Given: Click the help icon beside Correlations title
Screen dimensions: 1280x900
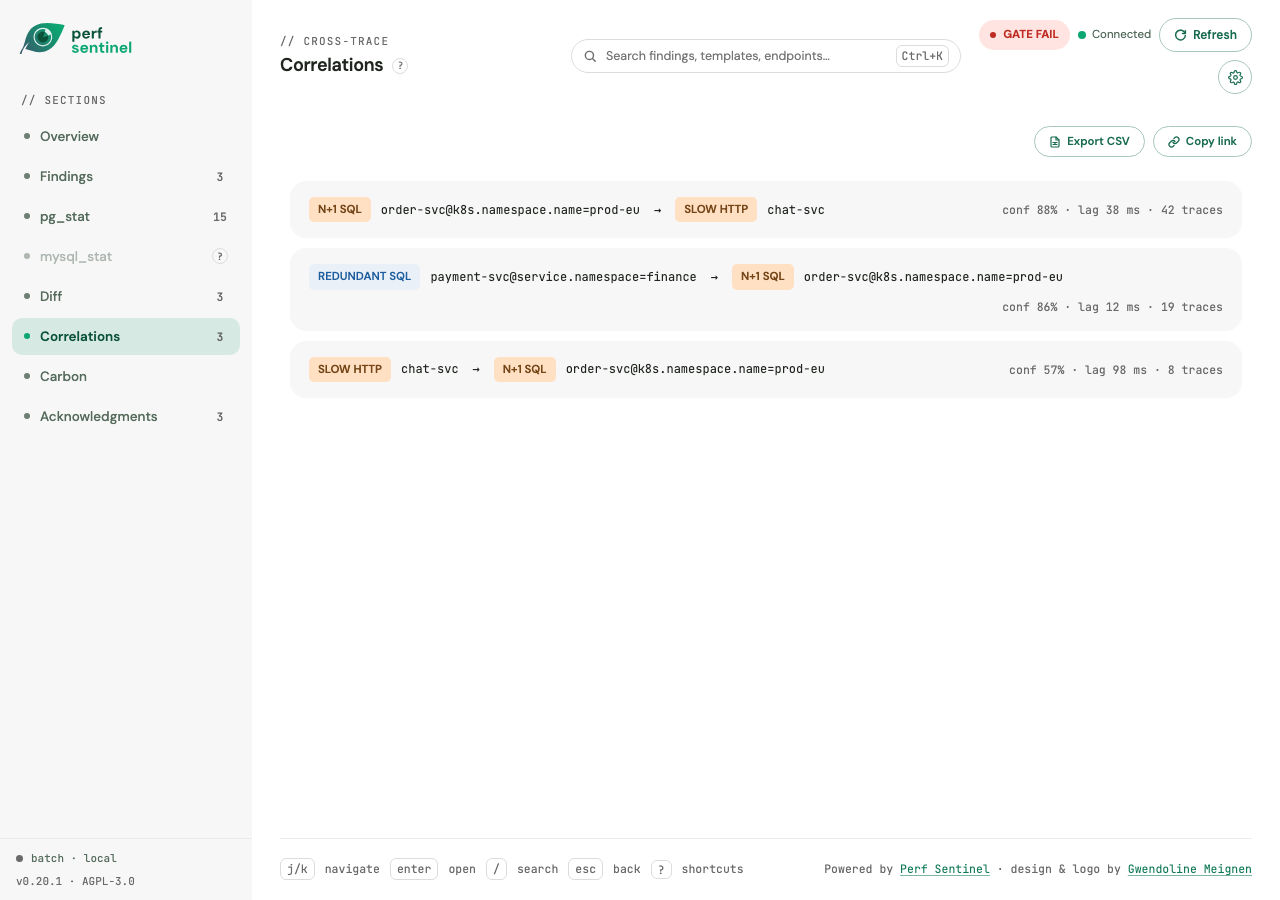Looking at the screenshot, I should pyautogui.click(x=400, y=66).
